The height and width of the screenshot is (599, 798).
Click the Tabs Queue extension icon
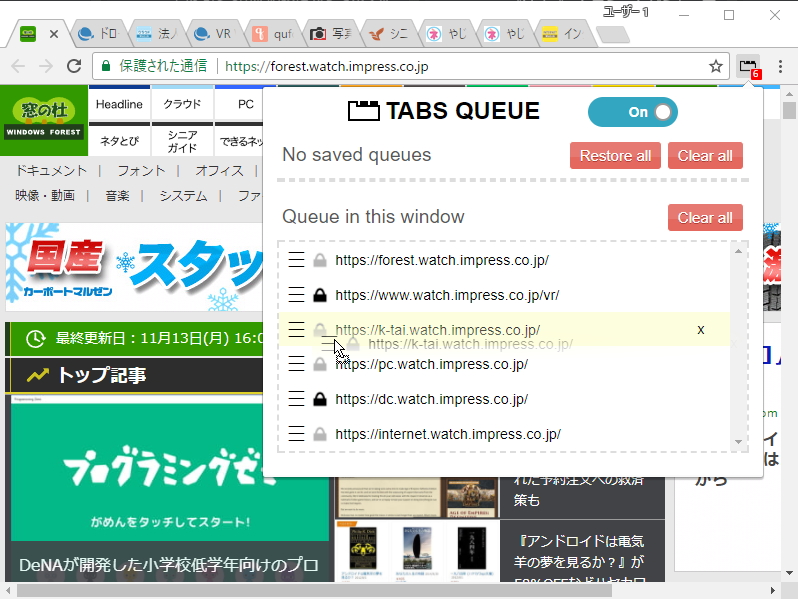tap(749, 67)
